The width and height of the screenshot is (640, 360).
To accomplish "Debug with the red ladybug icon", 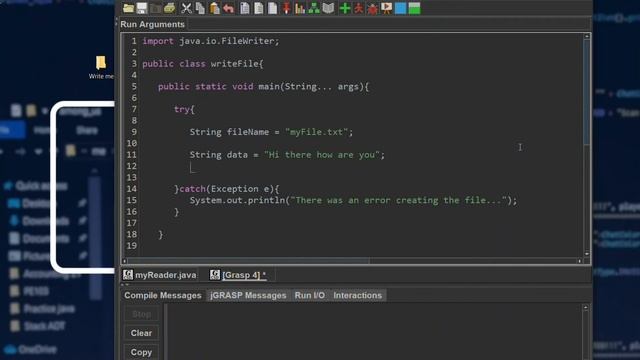I will [372, 8].
